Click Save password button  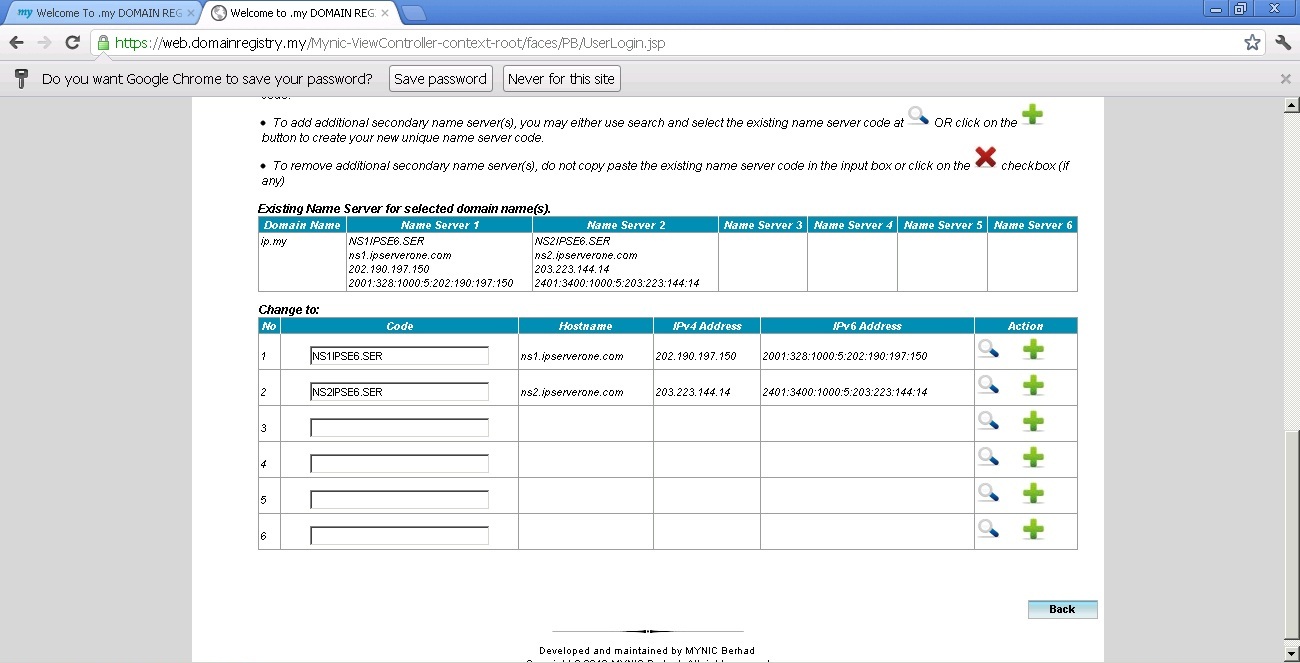[x=440, y=78]
